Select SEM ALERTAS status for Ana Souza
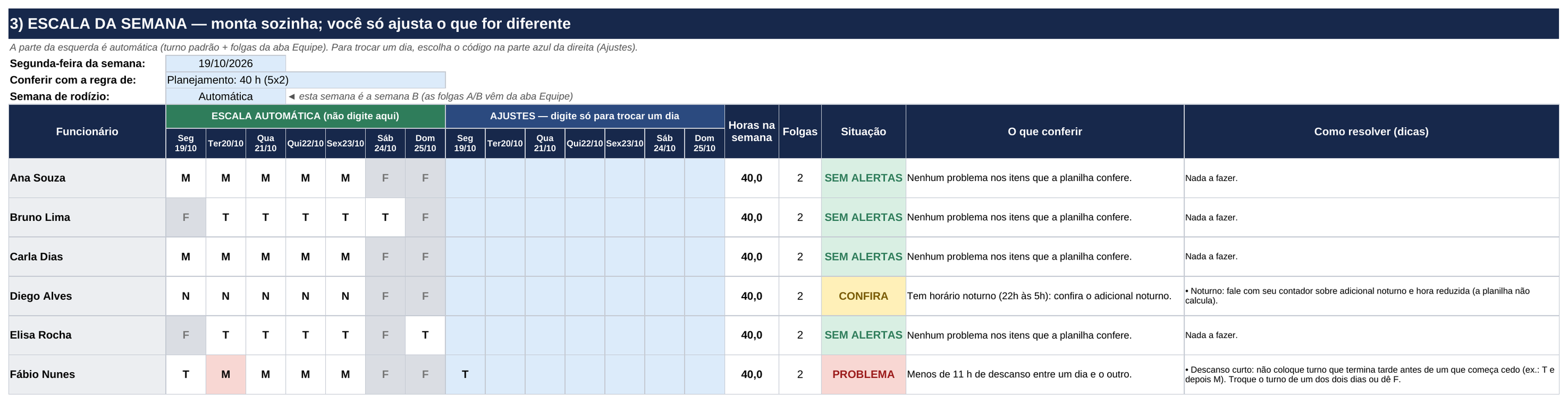The height and width of the screenshot is (403, 1568). [863, 178]
